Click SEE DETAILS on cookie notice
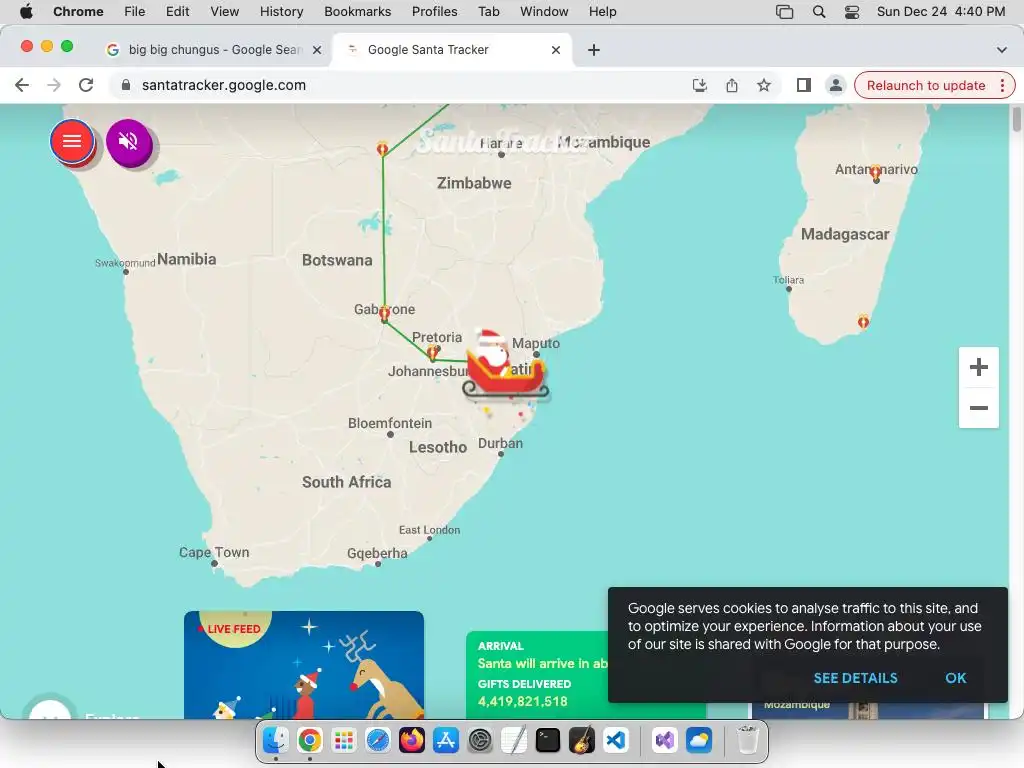 point(855,678)
